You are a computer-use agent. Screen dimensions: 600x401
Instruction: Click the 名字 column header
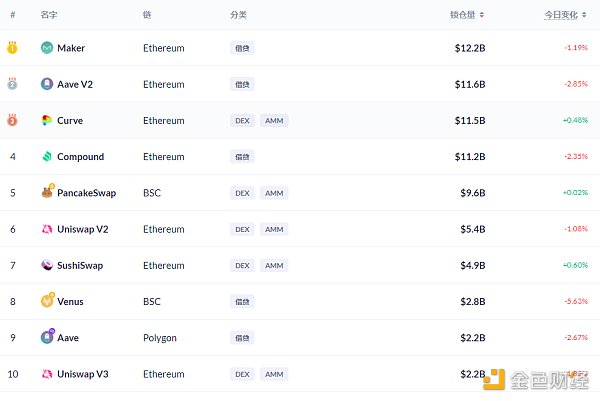coord(49,15)
